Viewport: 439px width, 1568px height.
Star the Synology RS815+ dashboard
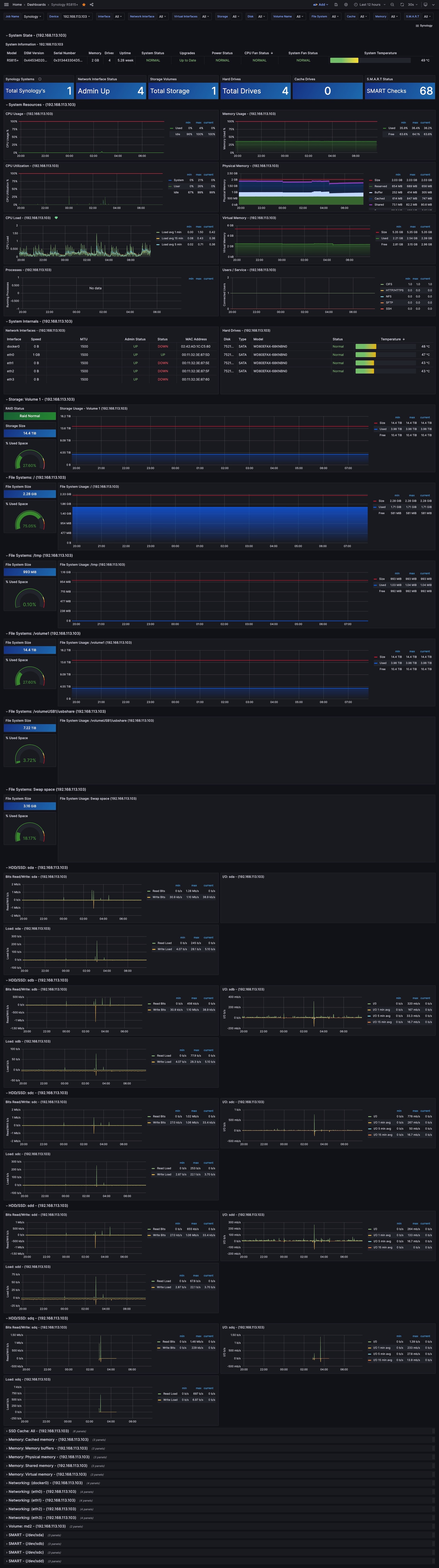click(84, 4)
